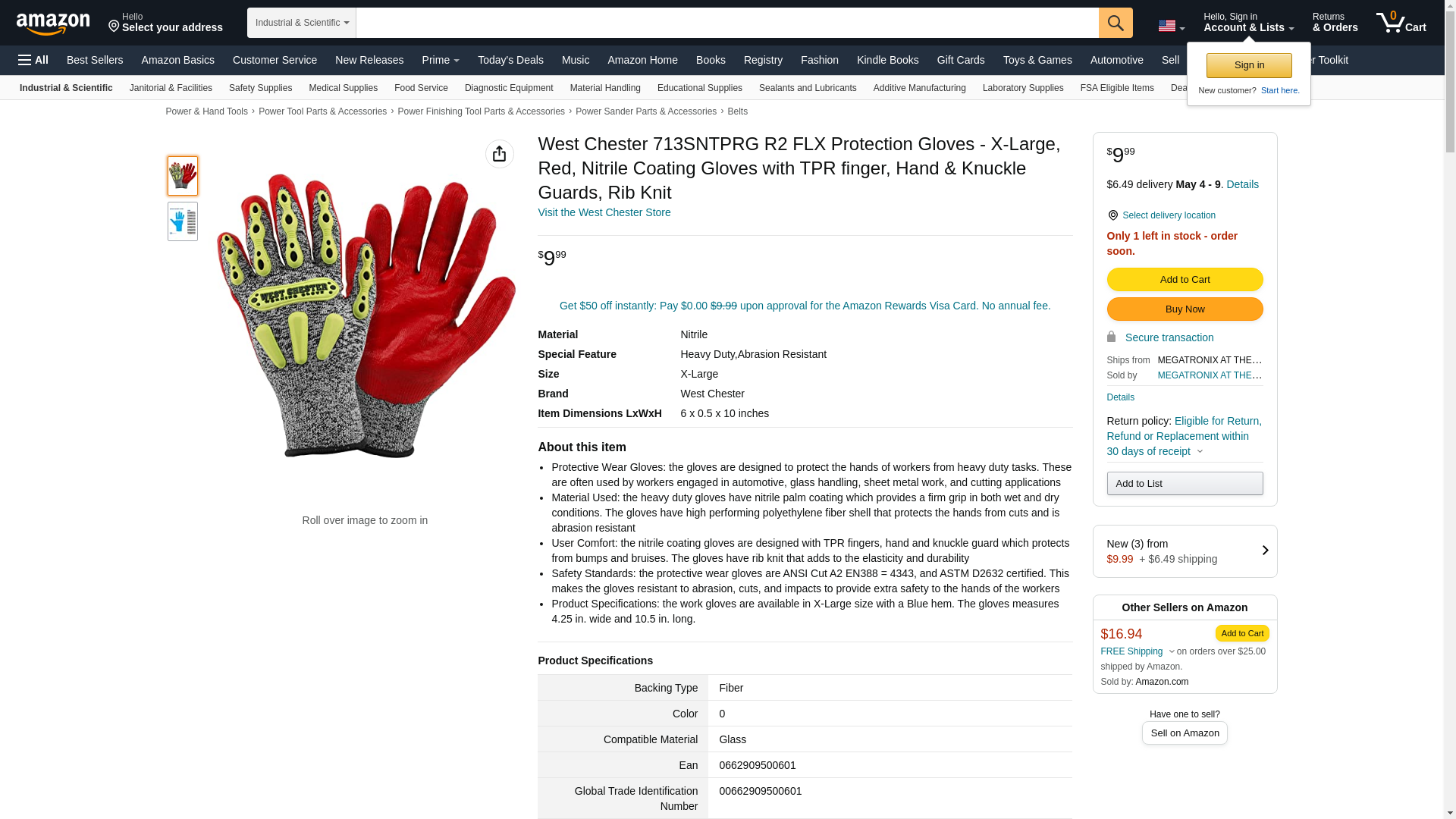Expand the return policy details chevron
The width and height of the screenshot is (1456, 819).
tap(1200, 452)
